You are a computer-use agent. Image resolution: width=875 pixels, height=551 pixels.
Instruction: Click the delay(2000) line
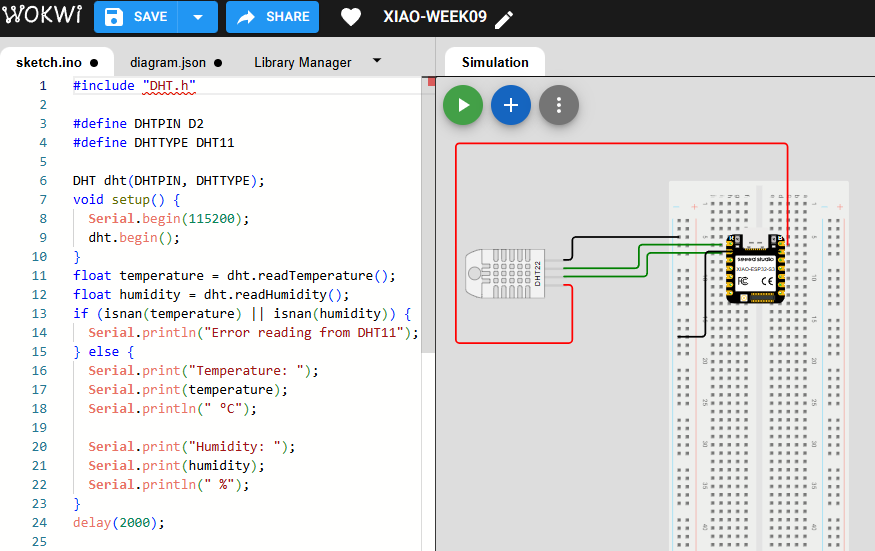tap(119, 523)
